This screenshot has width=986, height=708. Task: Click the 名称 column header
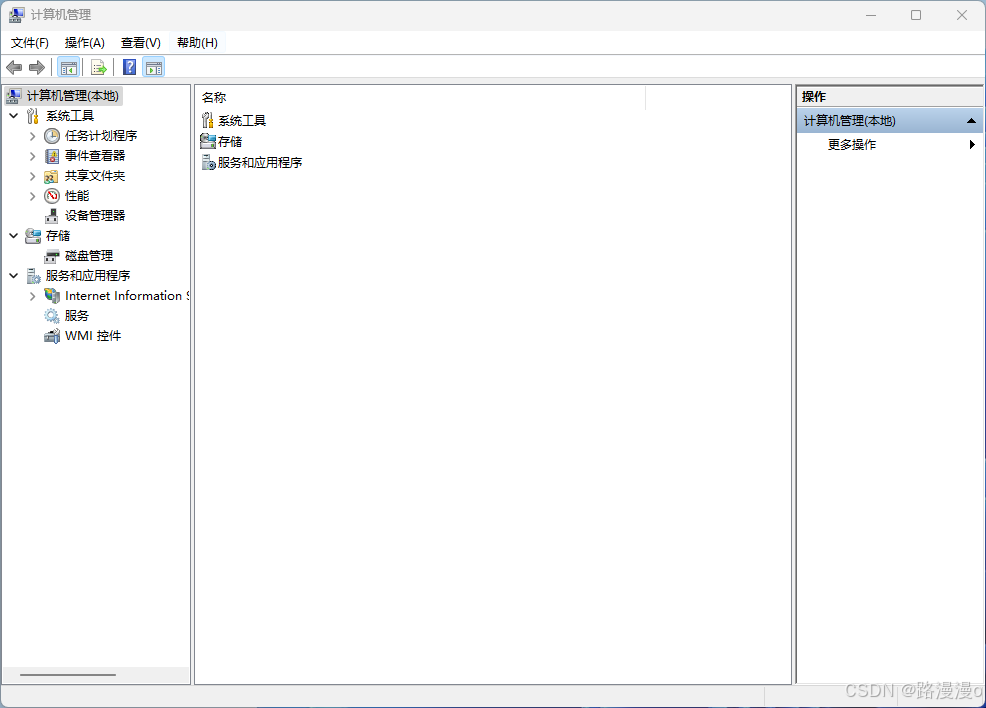tap(420, 97)
